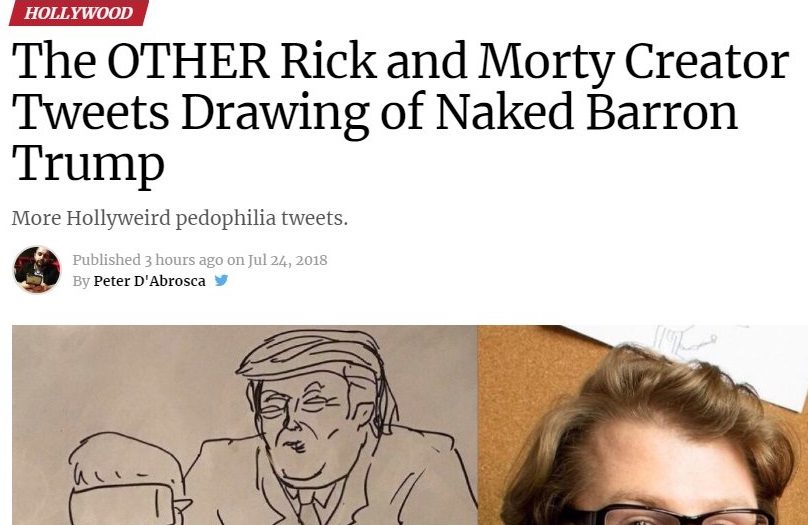
Task: Click the author's Twitter bird icon
Action: (x=221, y=281)
